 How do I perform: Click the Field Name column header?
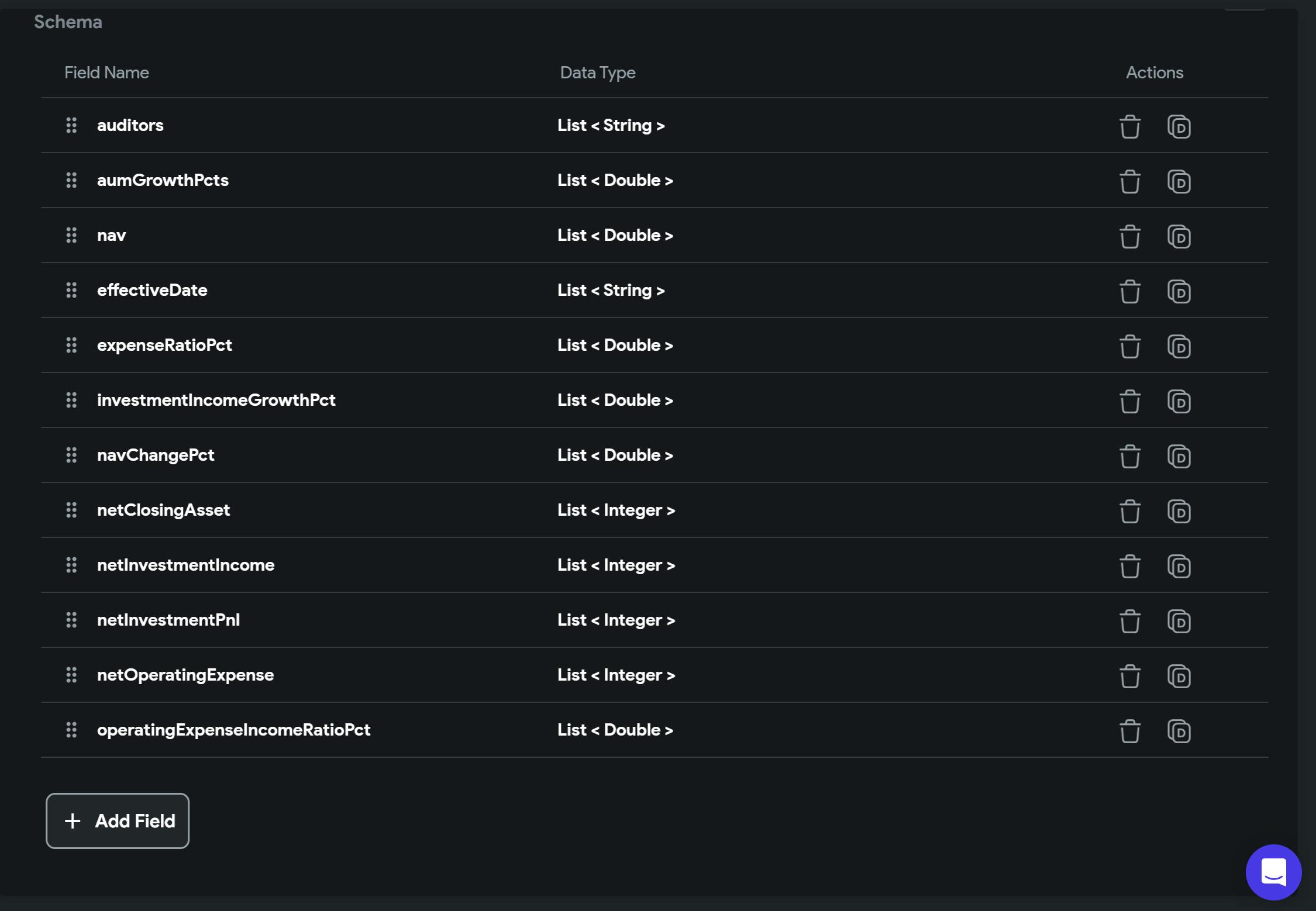[106, 73]
